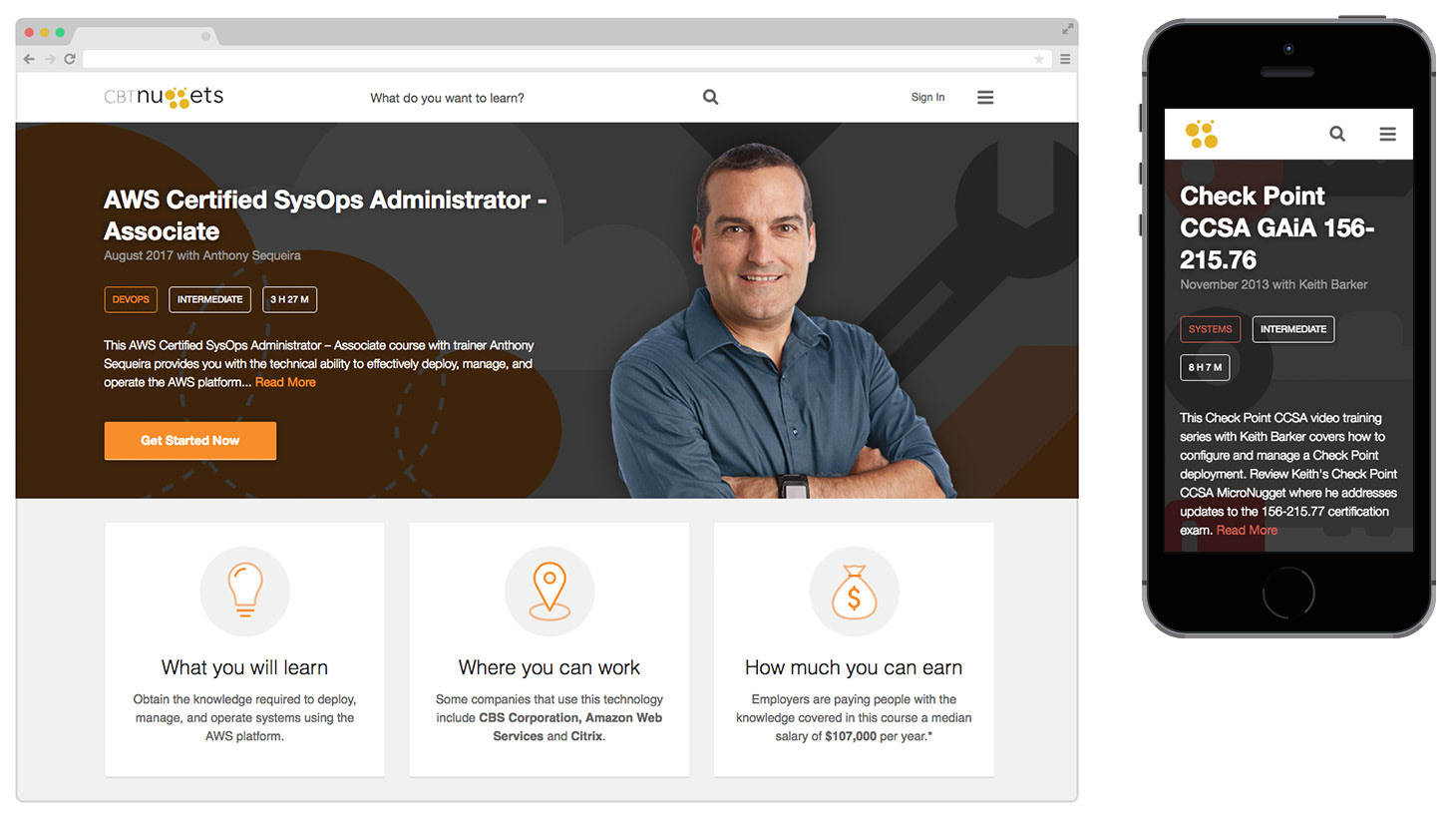Click the browser reload button
Viewport: 1456px width, 814px height.
click(x=70, y=59)
